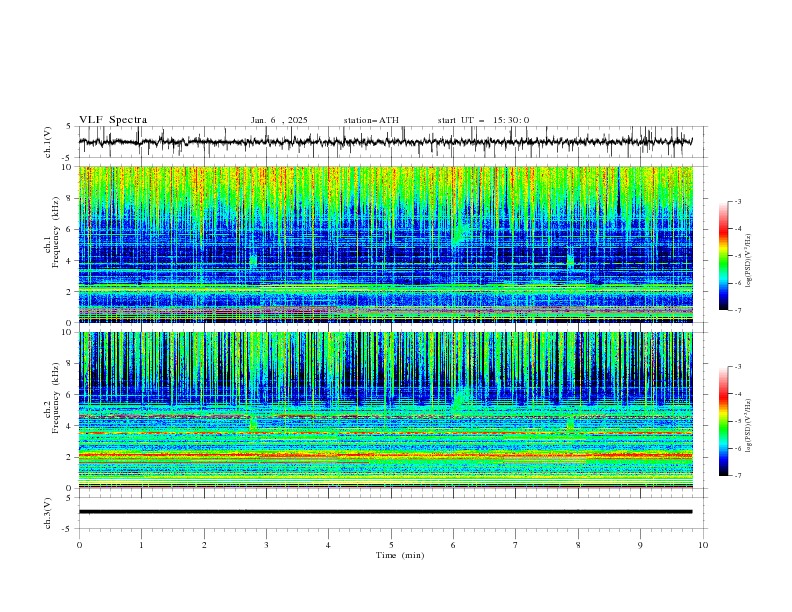Image resolution: width=792 pixels, height=612 pixels.
Task: Select the date text "Jan. 6 , 2025"
Action: (x=279, y=120)
